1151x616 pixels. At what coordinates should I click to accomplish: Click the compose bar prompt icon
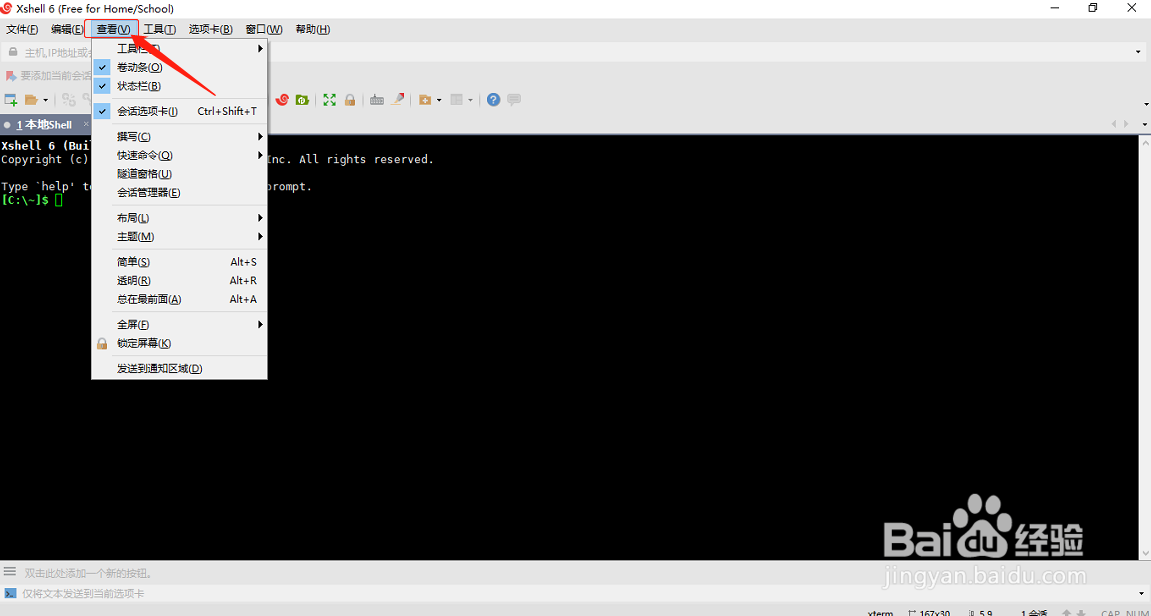tap(10, 593)
